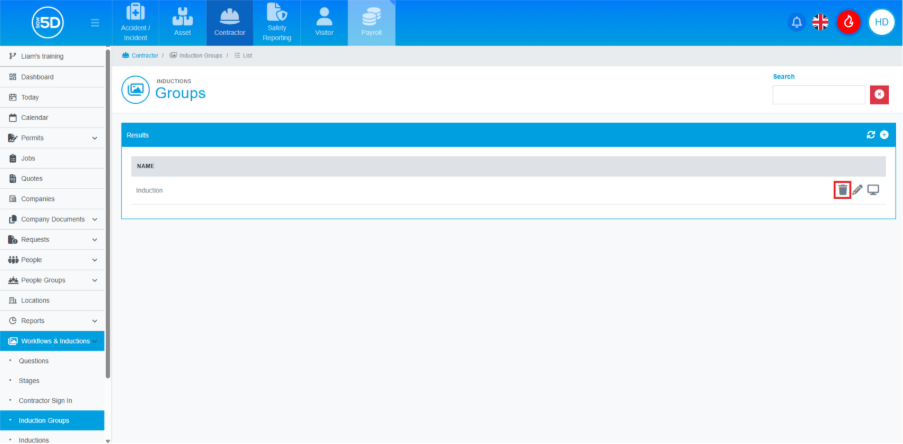
Task: Collapse the Workflows & Inductions menu
Action: click(52, 341)
